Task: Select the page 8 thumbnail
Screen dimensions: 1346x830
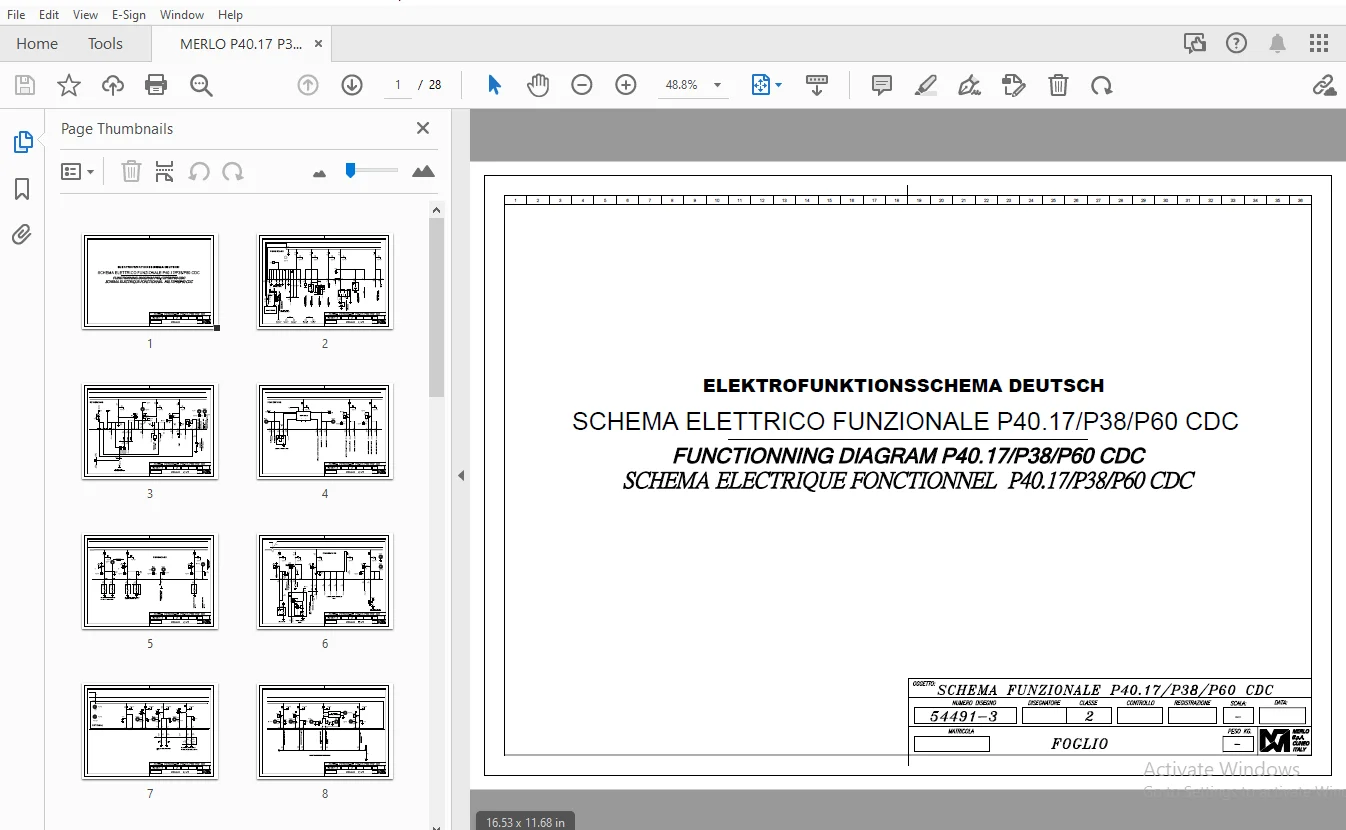Action: click(x=325, y=732)
